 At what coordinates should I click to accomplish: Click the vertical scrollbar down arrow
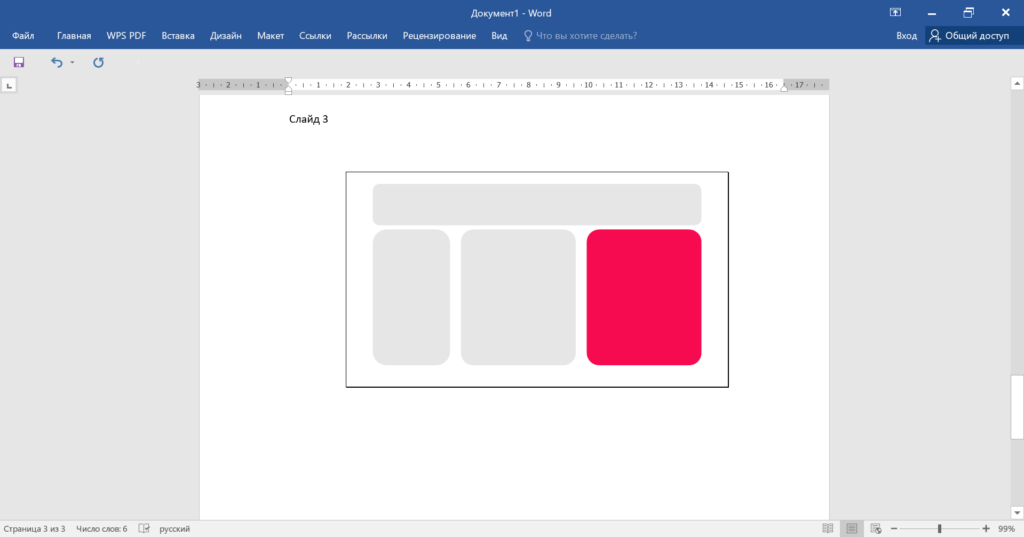pyautogui.click(x=1017, y=513)
